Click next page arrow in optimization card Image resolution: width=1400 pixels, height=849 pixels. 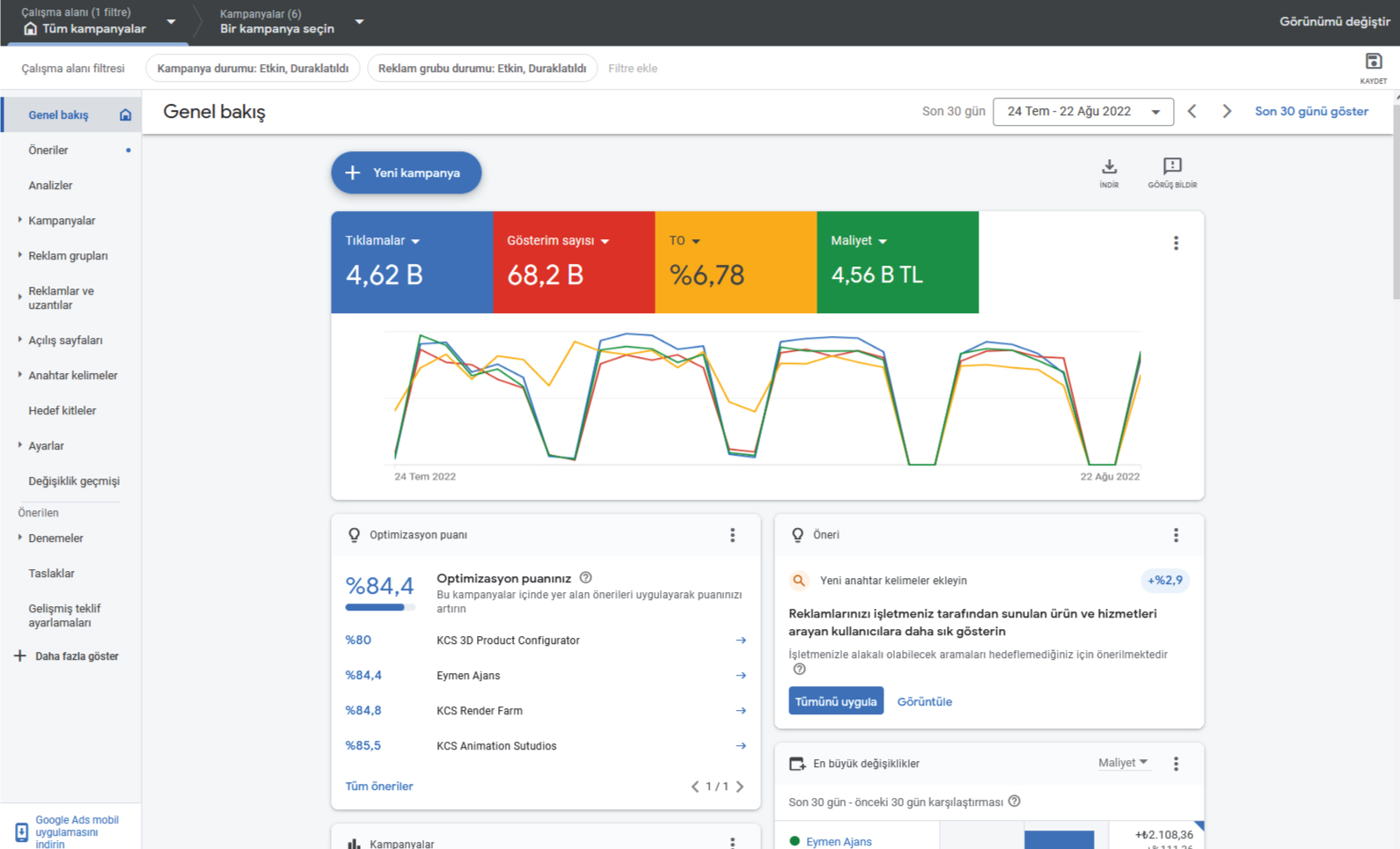coord(740,787)
